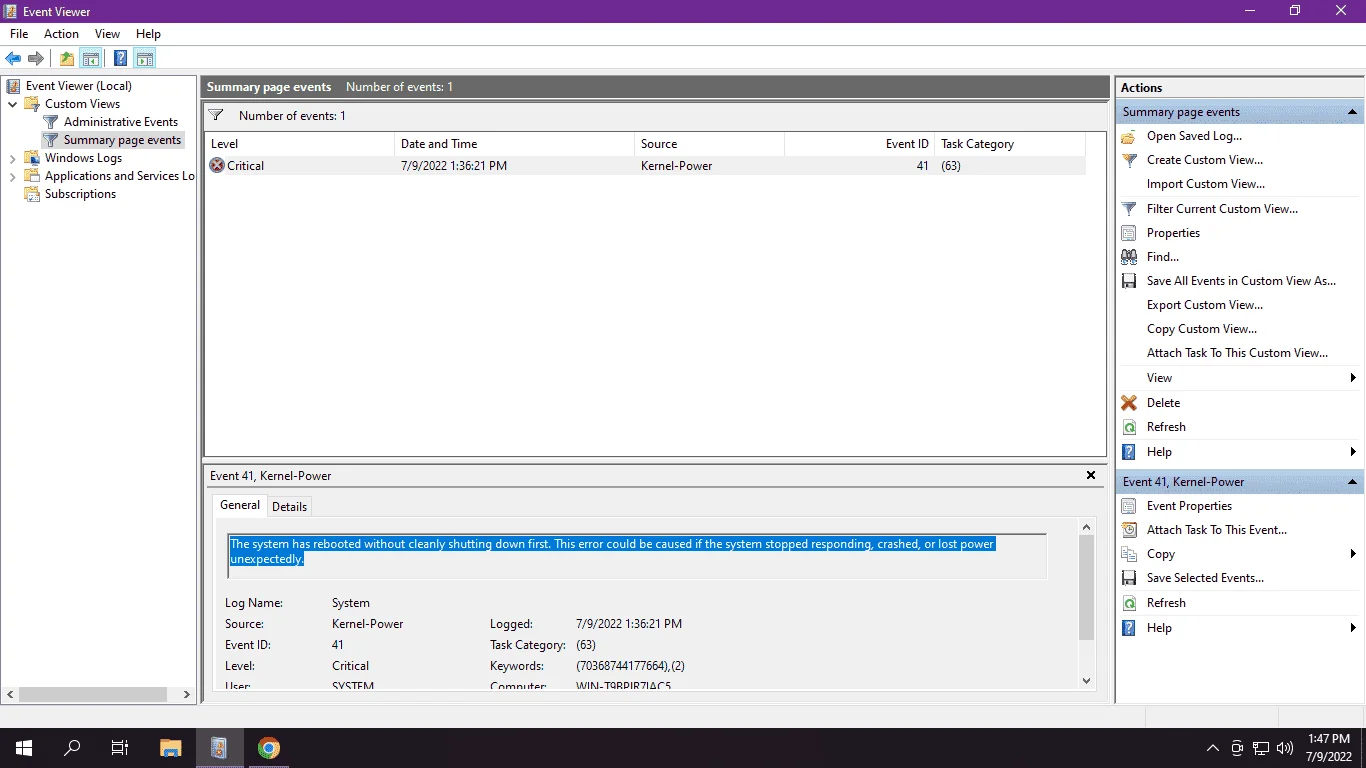
Task: Open the File menu
Action: (x=19, y=34)
